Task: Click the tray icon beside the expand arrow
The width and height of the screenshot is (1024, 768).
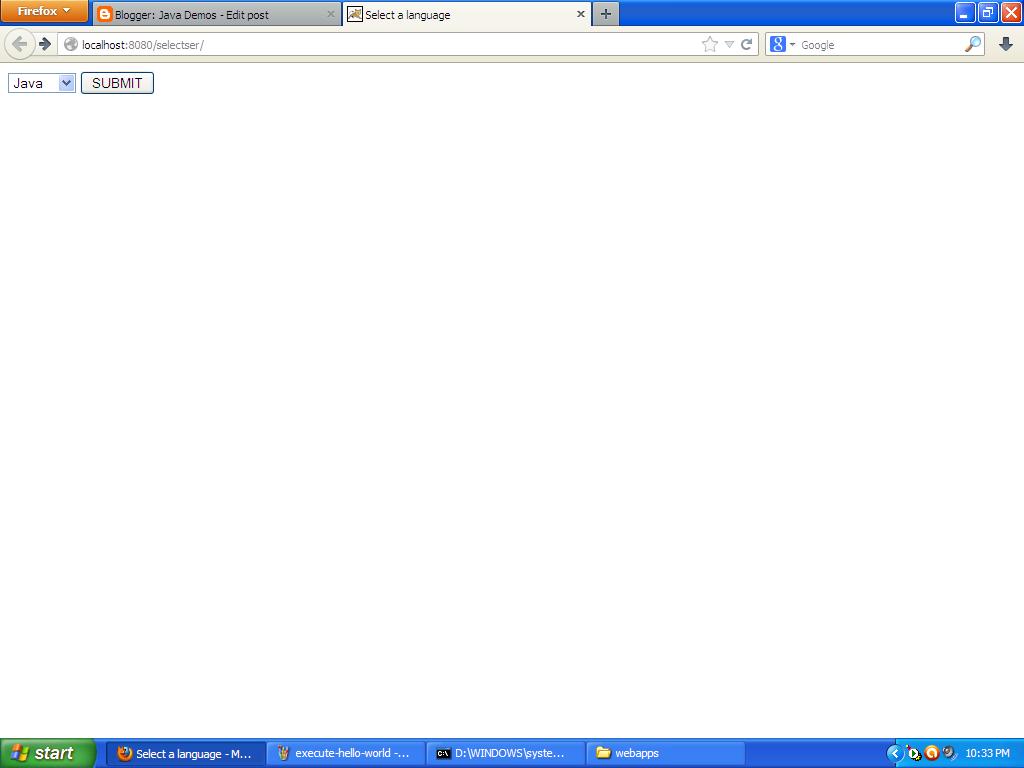Action: click(x=914, y=753)
